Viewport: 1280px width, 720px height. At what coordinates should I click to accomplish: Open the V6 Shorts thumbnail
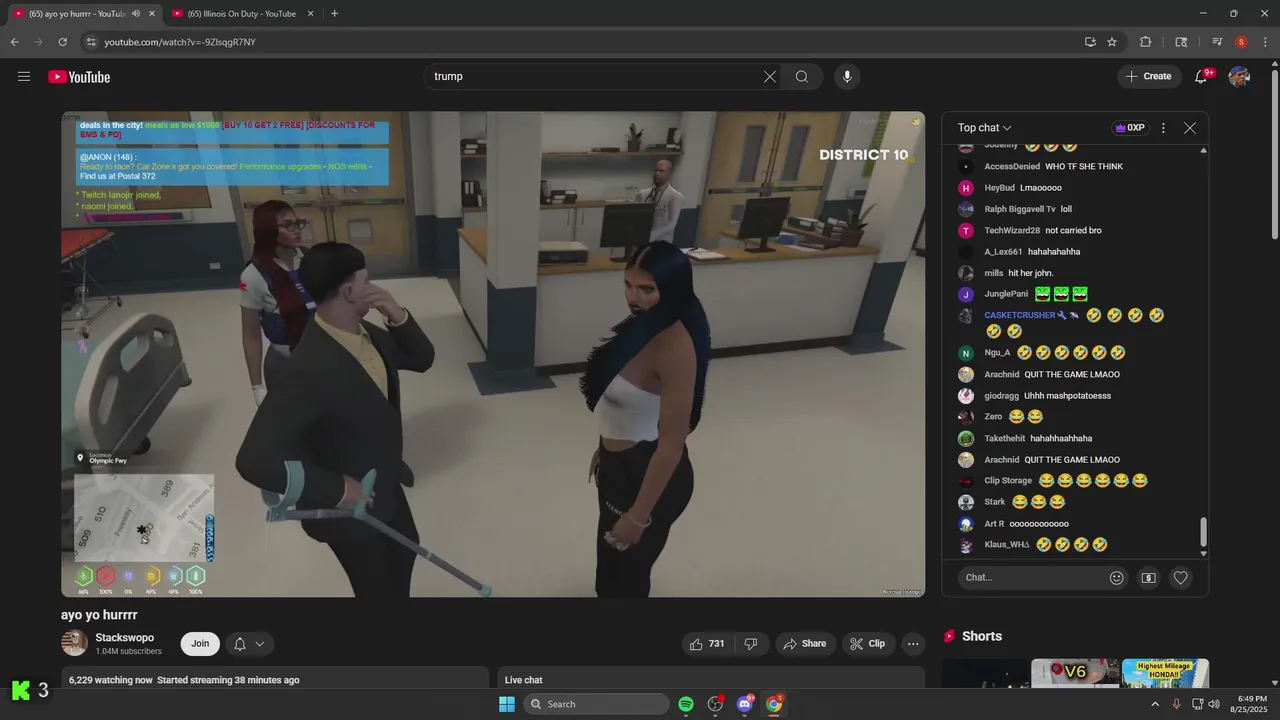click(1075, 673)
